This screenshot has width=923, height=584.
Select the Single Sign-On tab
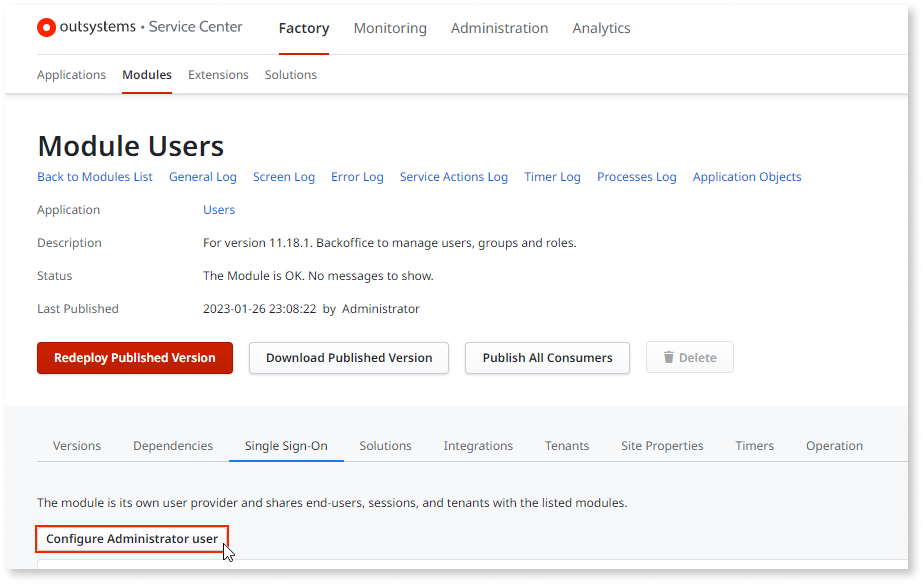(x=286, y=446)
